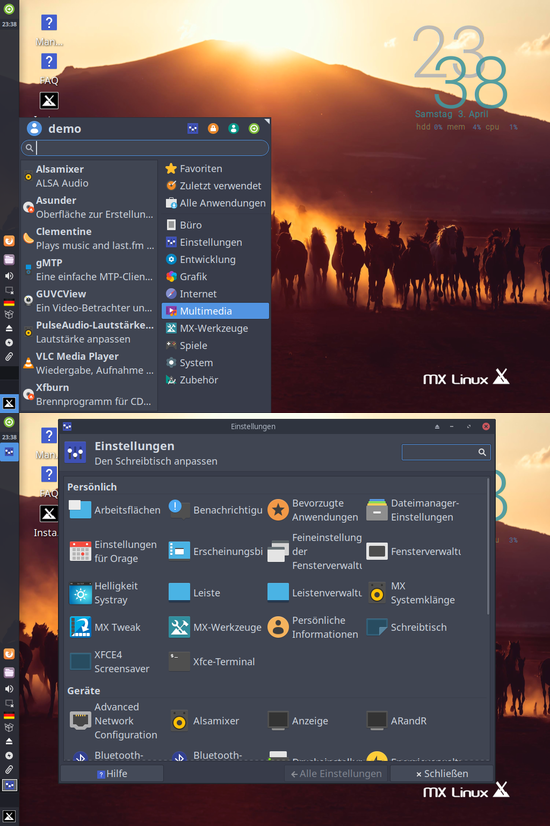Open Schreibtisch settings
Screen dimensions: 550x826
pyautogui.click(x=407, y=627)
